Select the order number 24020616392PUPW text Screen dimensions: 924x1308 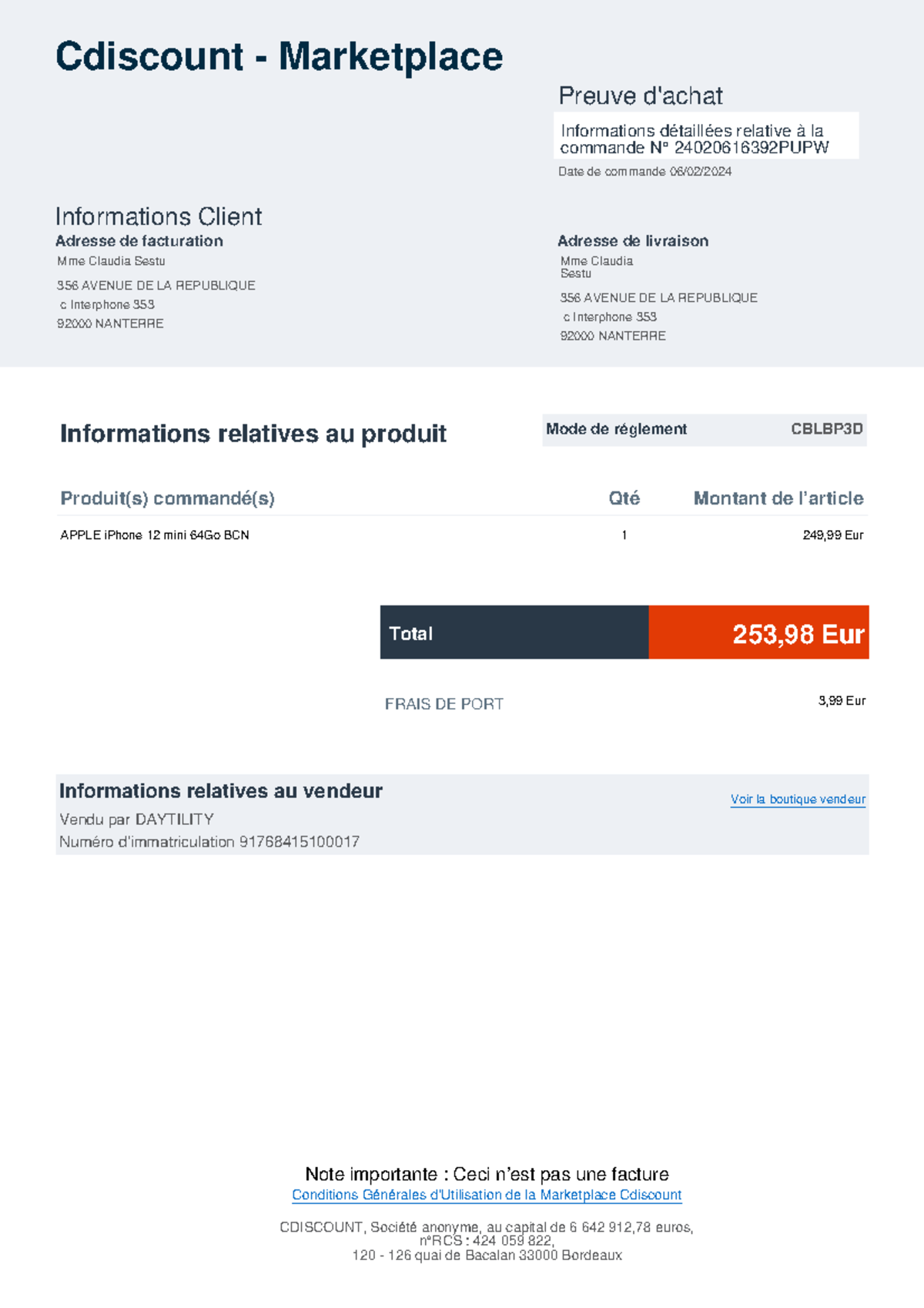[x=751, y=148]
